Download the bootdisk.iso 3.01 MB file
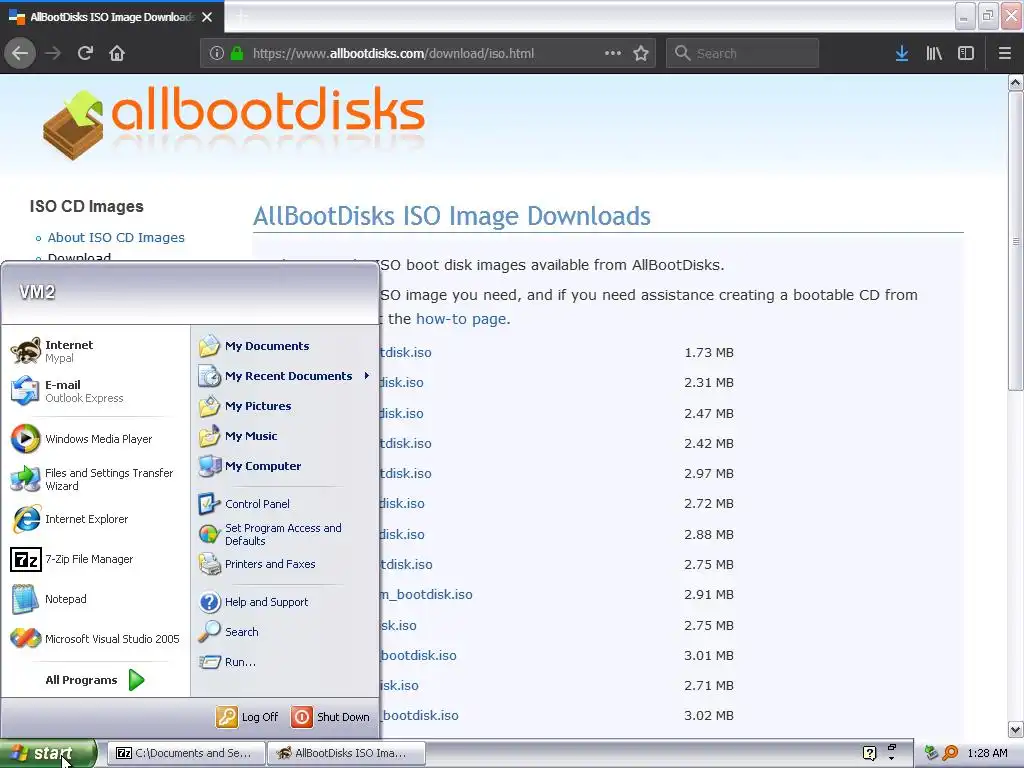Image resolution: width=1024 pixels, height=768 pixels. point(419,656)
